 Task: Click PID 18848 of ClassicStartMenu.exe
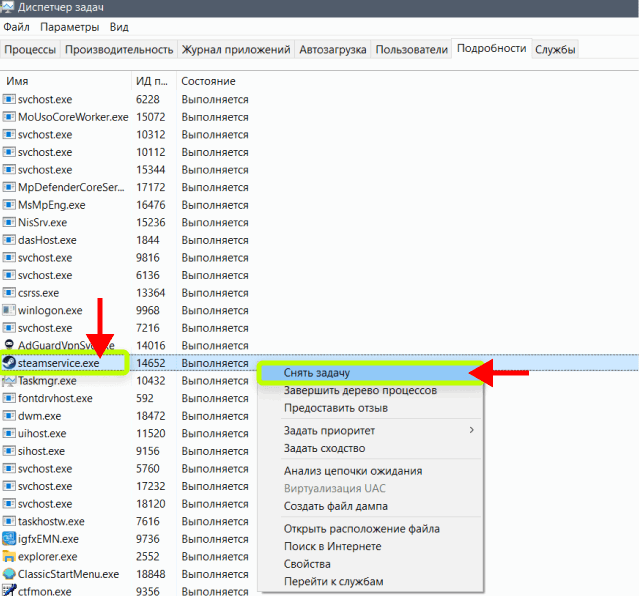pos(151,574)
